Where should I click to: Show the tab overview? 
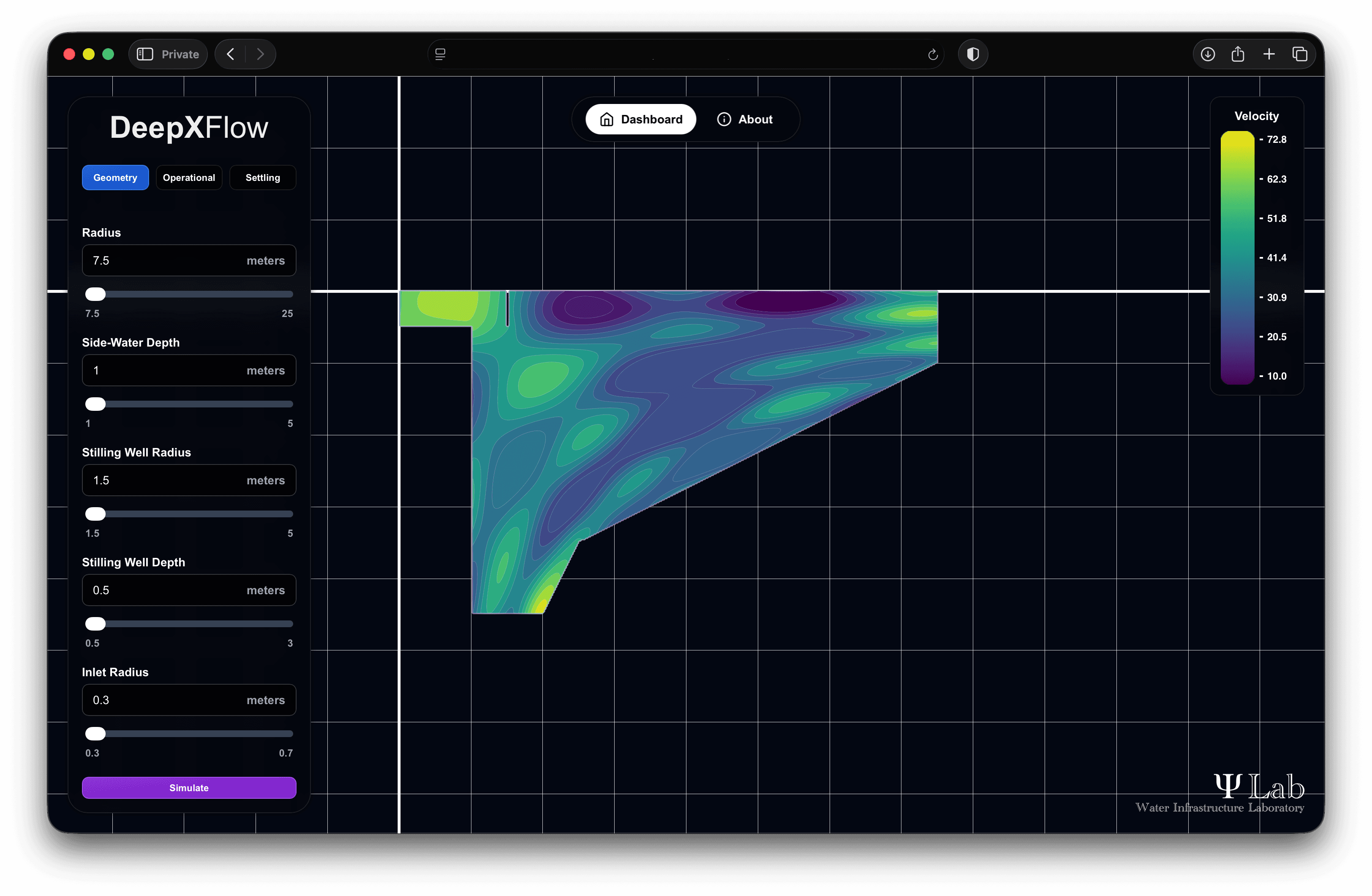click(1299, 54)
